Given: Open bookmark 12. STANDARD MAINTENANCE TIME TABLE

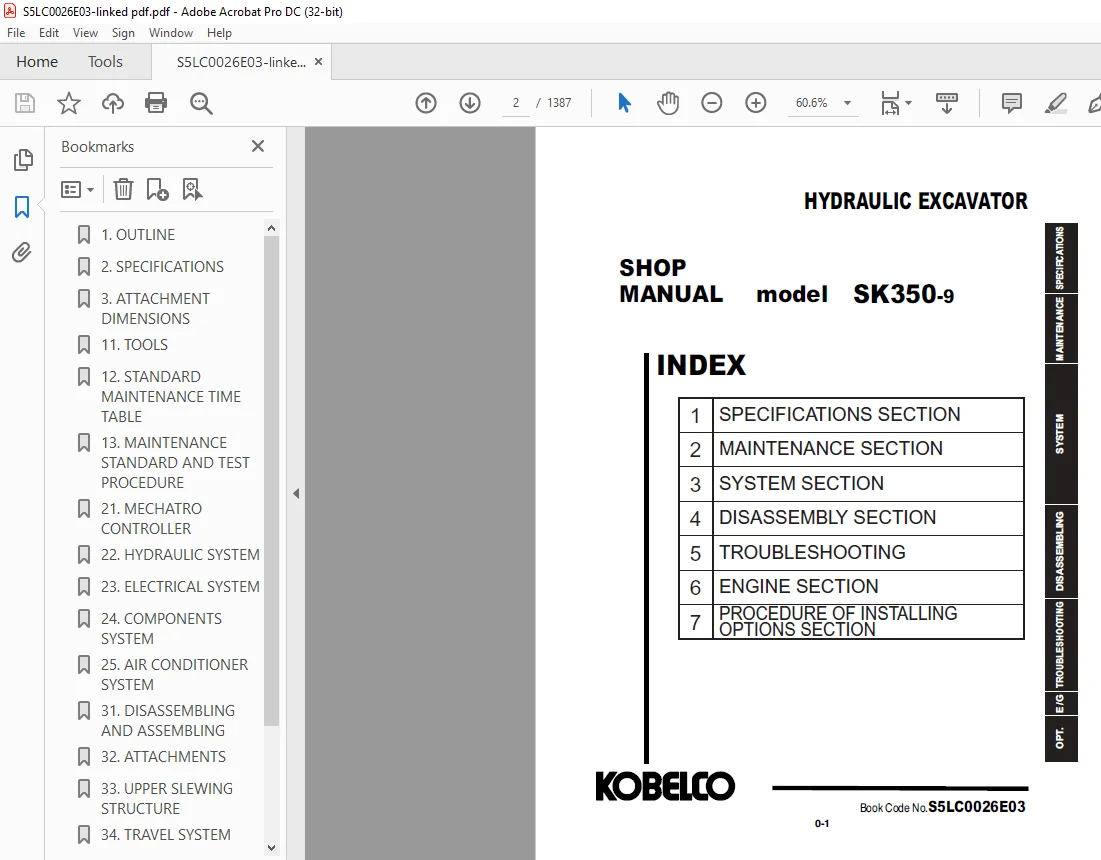Looking at the screenshot, I should (x=171, y=397).
